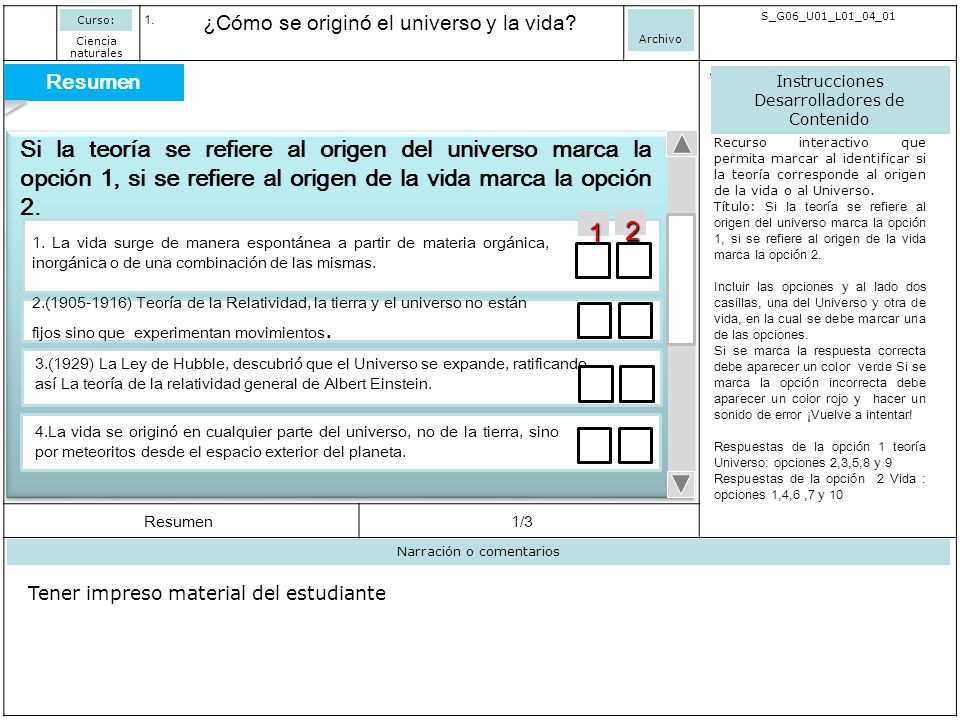Image resolution: width=960 pixels, height=720 pixels.
Task: Select the Resumen blue header tab
Action: point(94,82)
